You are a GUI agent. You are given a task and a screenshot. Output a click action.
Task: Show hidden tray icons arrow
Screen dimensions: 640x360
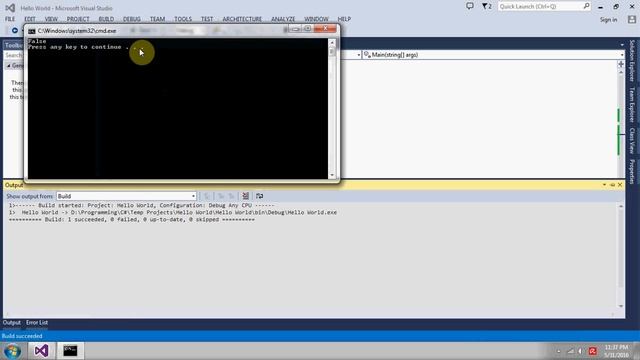pyautogui.click(x=558, y=351)
